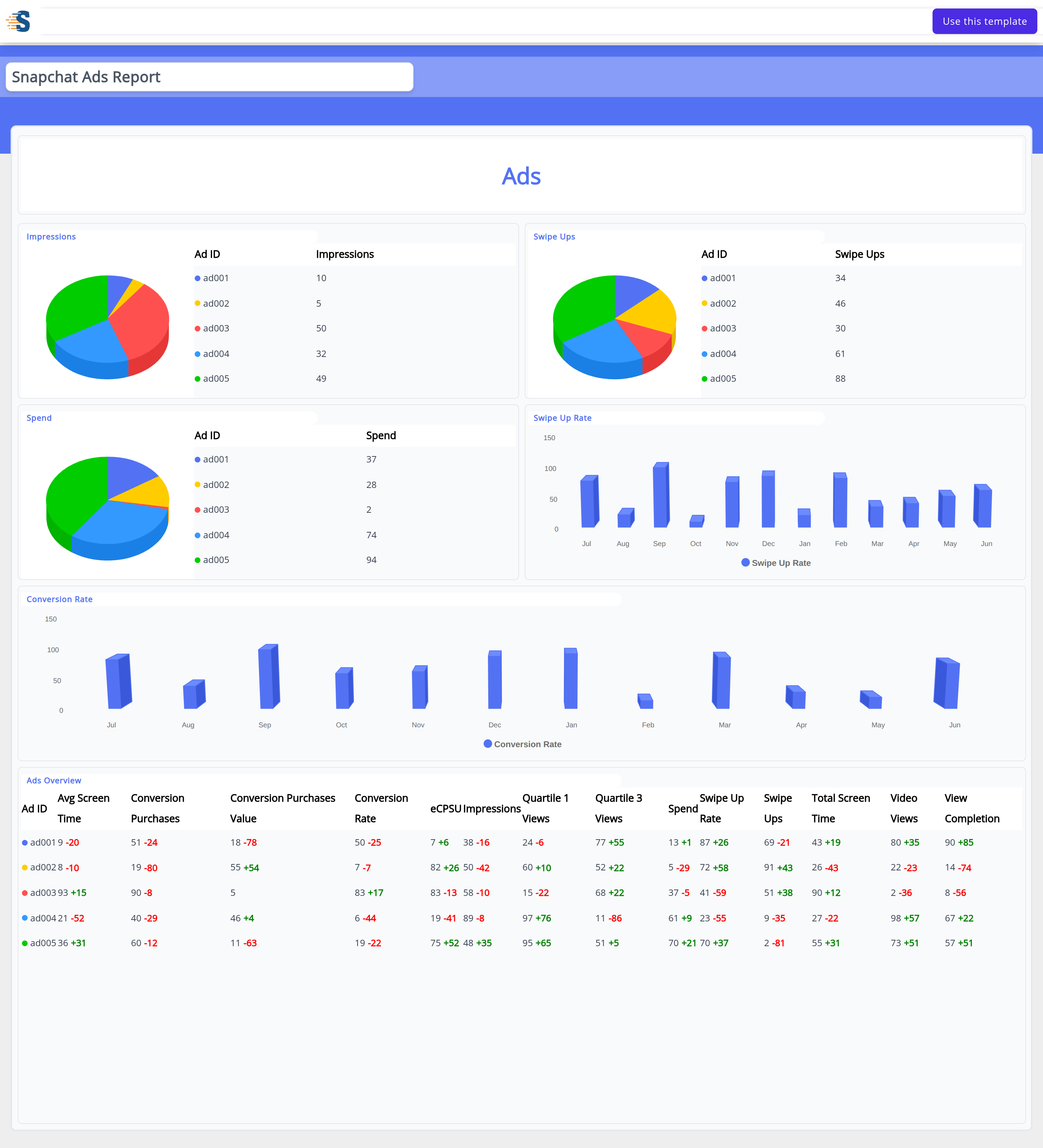Click ad004 row in Impressions table

(354, 354)
